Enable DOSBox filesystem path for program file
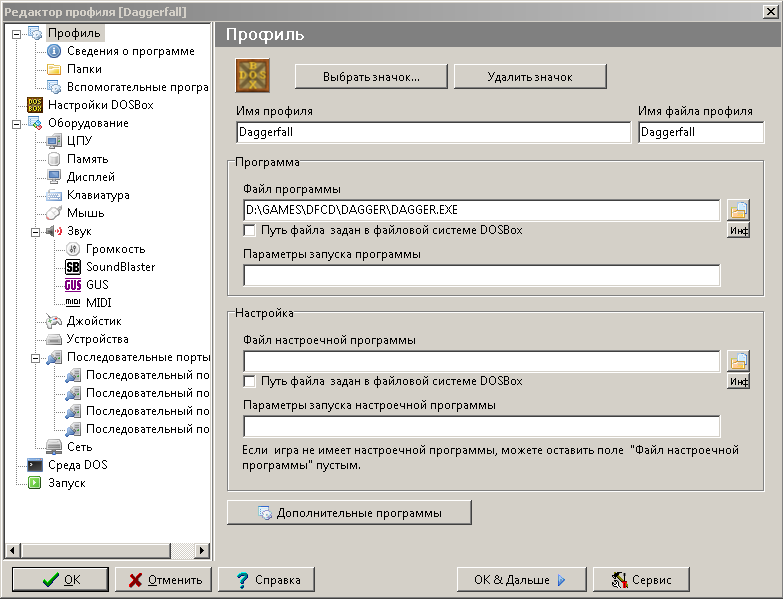This screenshot has height=599, width=783. click(250, 230)
